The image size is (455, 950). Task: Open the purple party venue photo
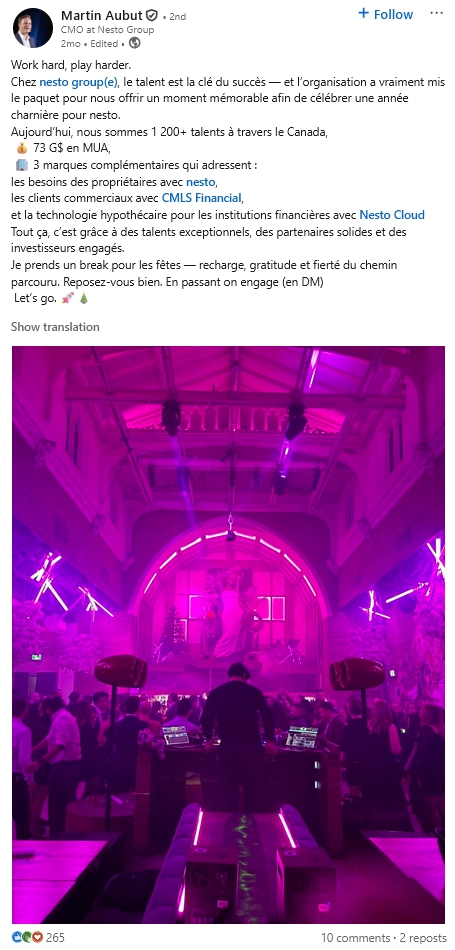click(228, 634)
